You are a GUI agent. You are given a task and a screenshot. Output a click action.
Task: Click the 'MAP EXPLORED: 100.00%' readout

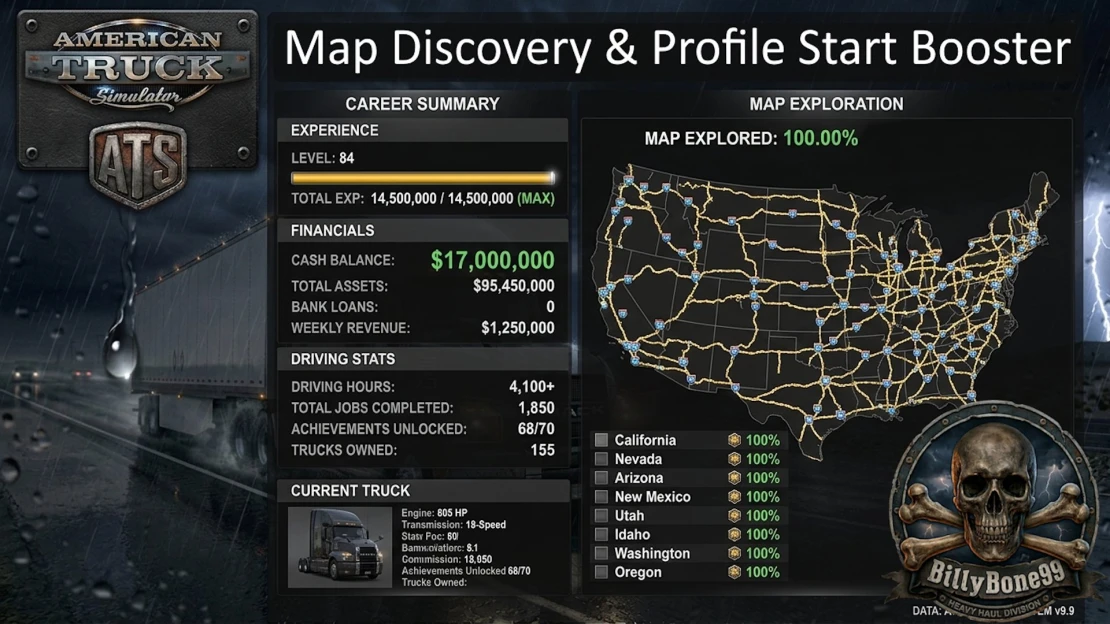[x=751, y=138]
